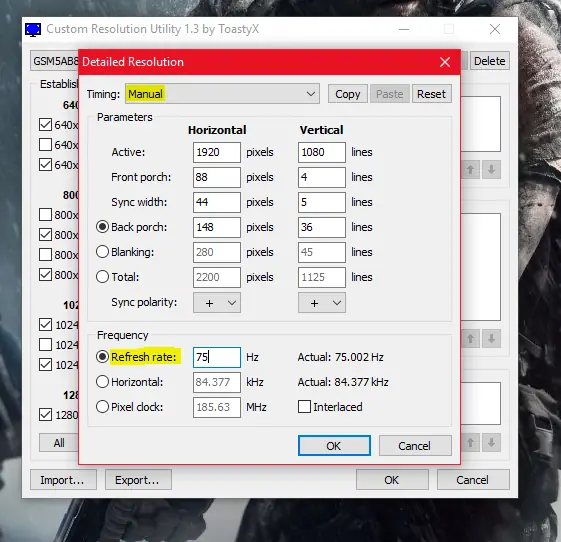Toggle the 1280 checkbox
Image resolution: width=561 pixels, height=542 pixels.
click(x=45, y=415)
